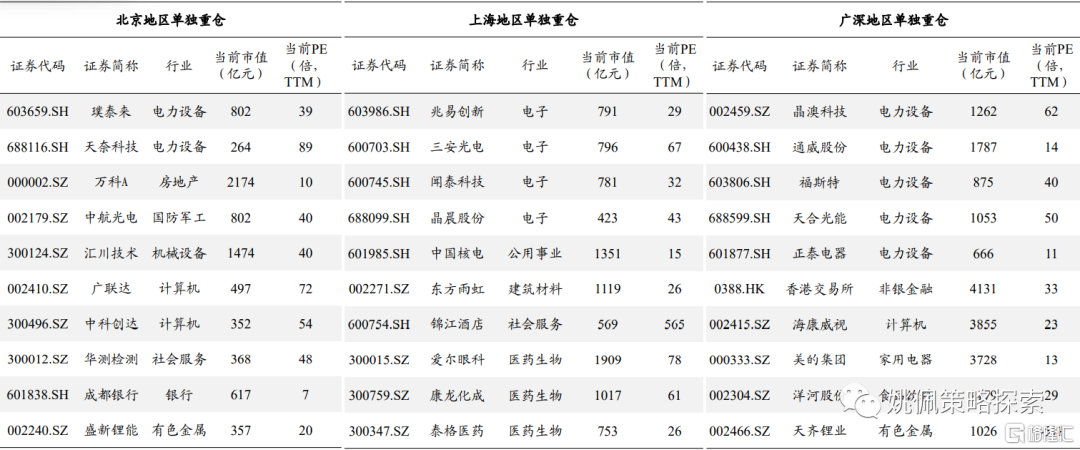Viewport: 1080px width, 450px height.
Task: Click stock code 002459.SZ
Action: [740, 111]
